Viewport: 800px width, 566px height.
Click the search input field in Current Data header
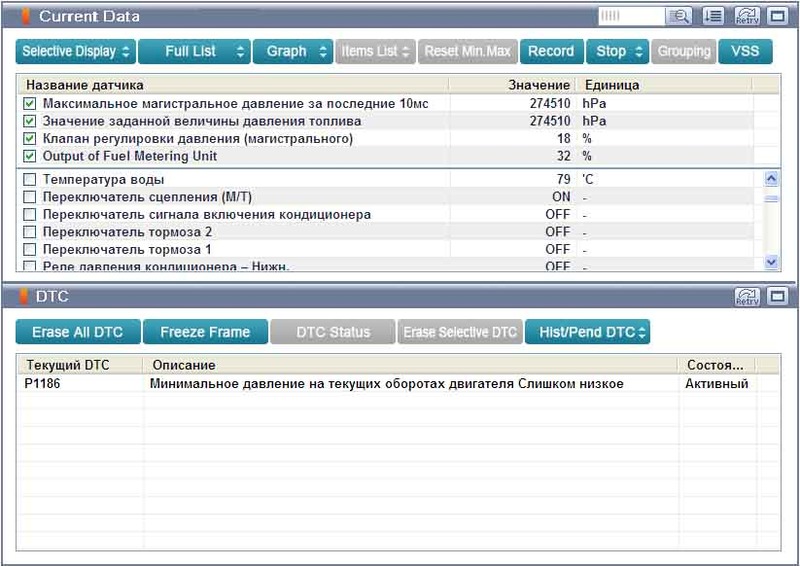(x=632, y=16)
